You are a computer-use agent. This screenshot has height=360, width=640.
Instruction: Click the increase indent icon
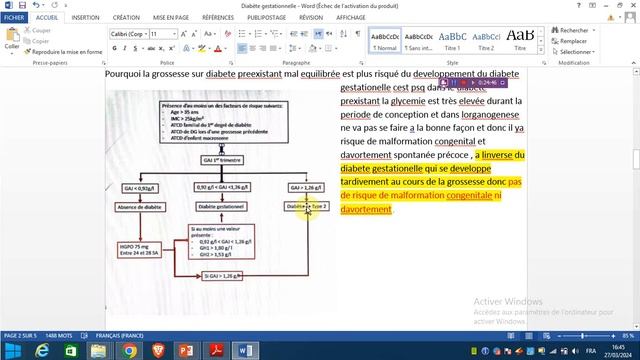[x=304, y=34]
